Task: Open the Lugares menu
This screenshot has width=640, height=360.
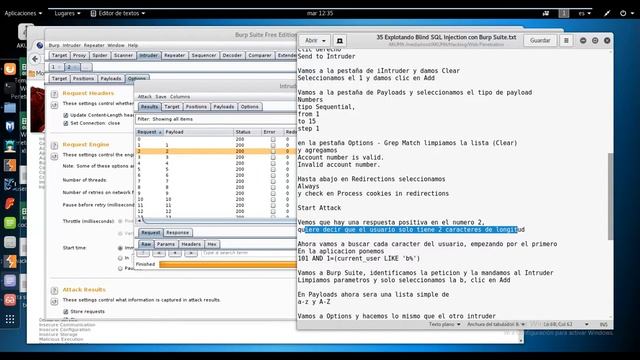Action: click(x=67, y=13)
